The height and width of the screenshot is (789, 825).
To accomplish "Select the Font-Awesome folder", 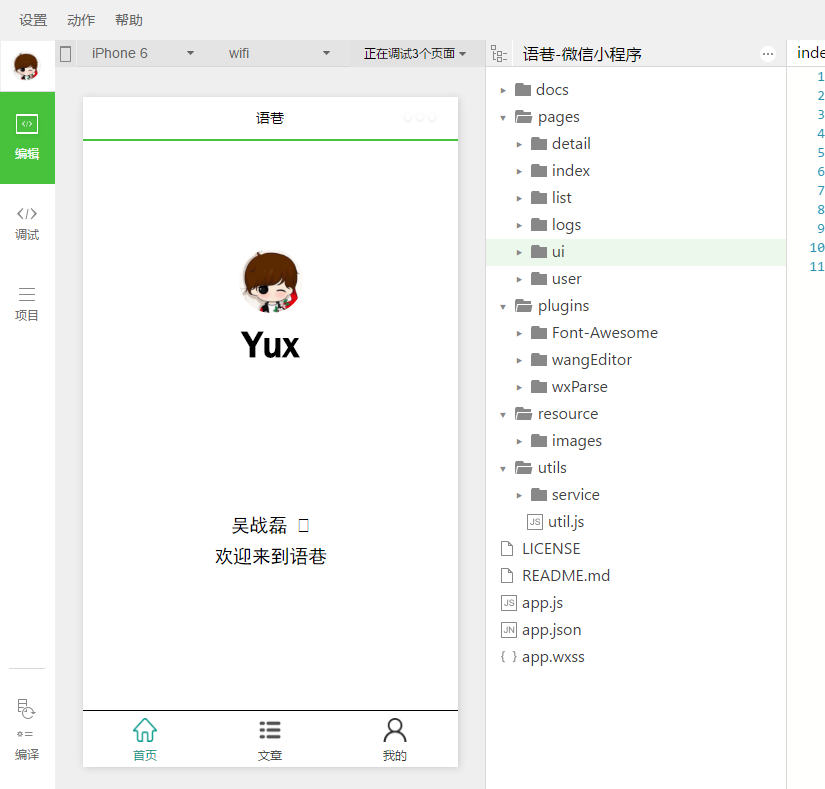I will point(636,333).
